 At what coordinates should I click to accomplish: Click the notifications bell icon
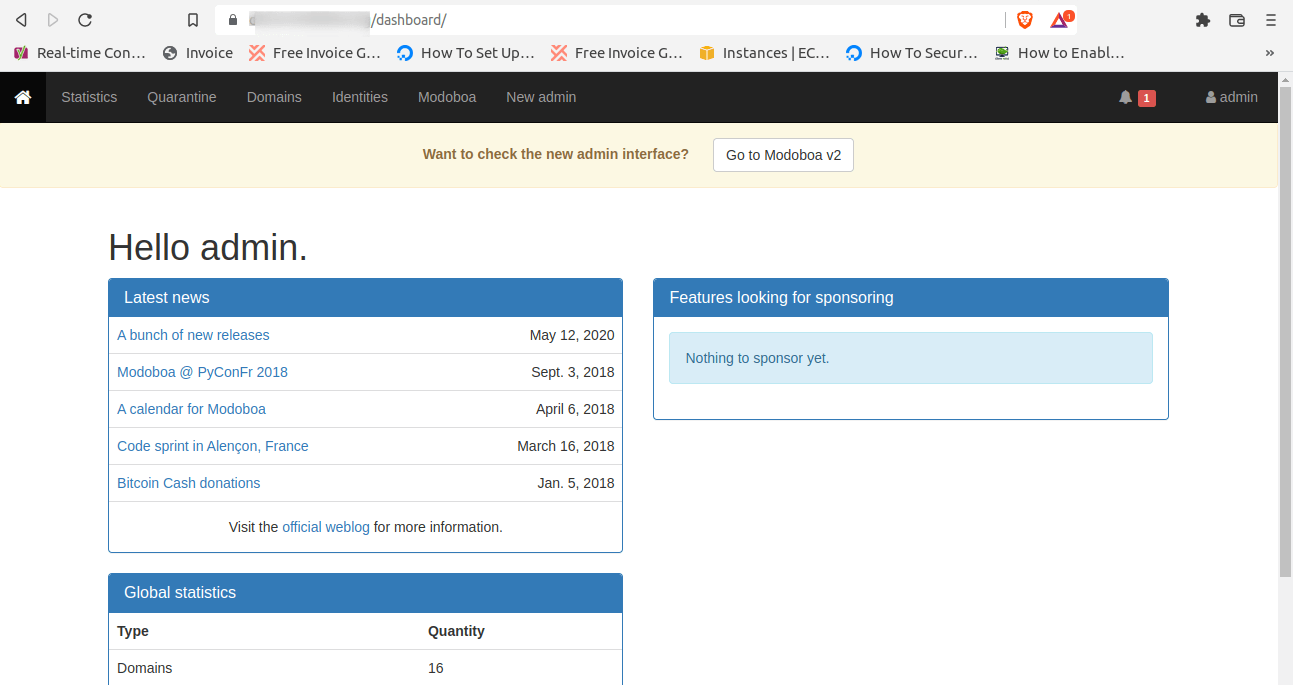[x=1125, y=97]
